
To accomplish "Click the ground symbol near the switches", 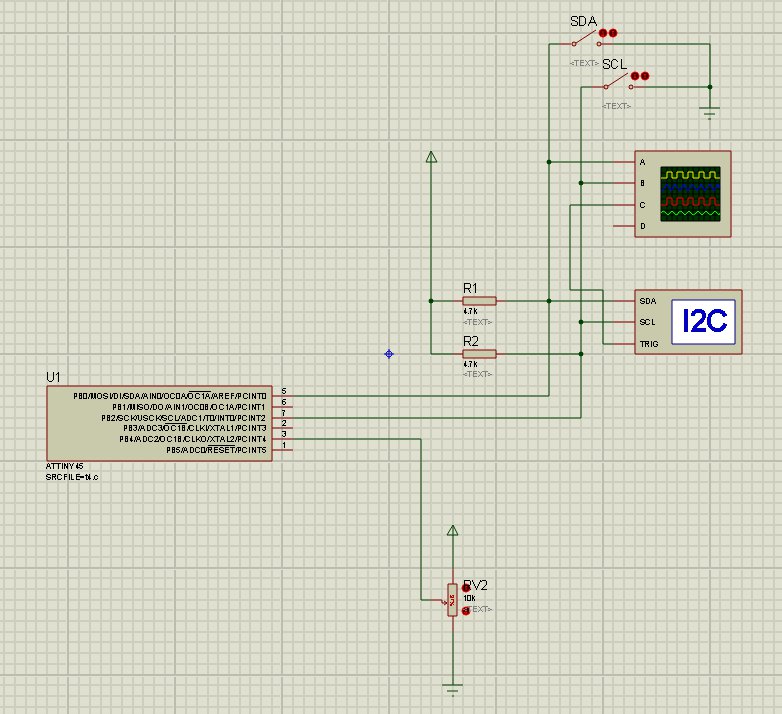I will [709, 111].
